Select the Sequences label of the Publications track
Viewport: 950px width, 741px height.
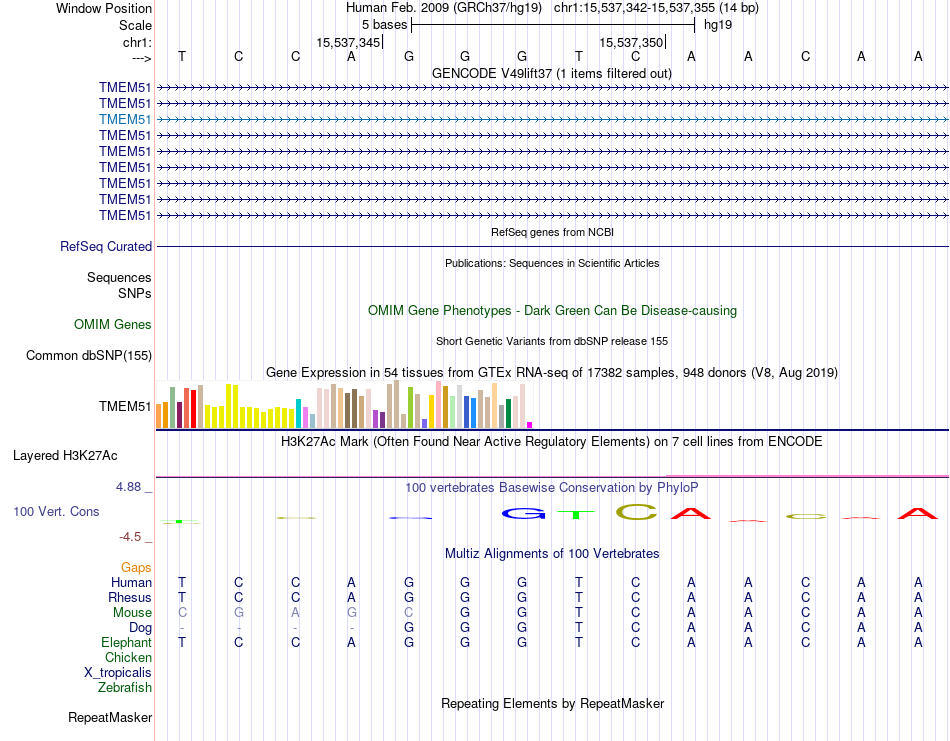(x=119, y=277)
